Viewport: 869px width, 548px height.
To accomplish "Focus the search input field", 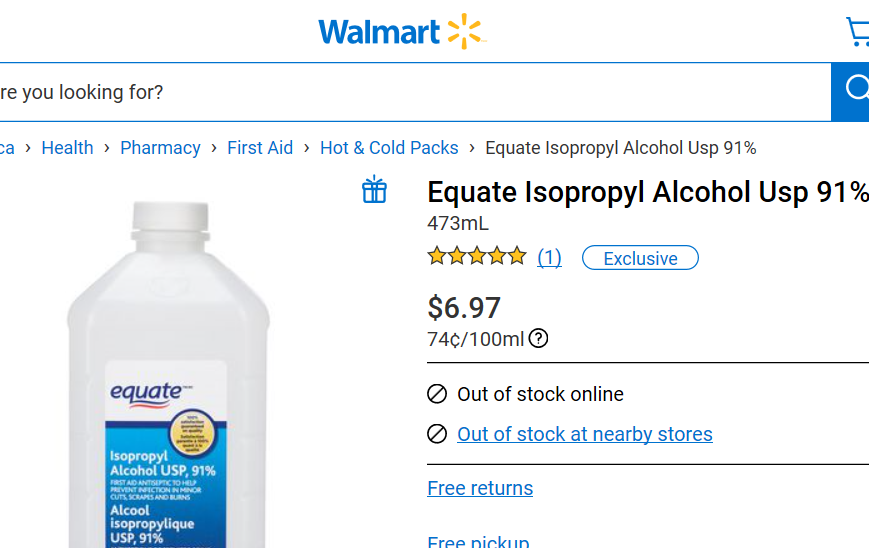I will [400, 92].
